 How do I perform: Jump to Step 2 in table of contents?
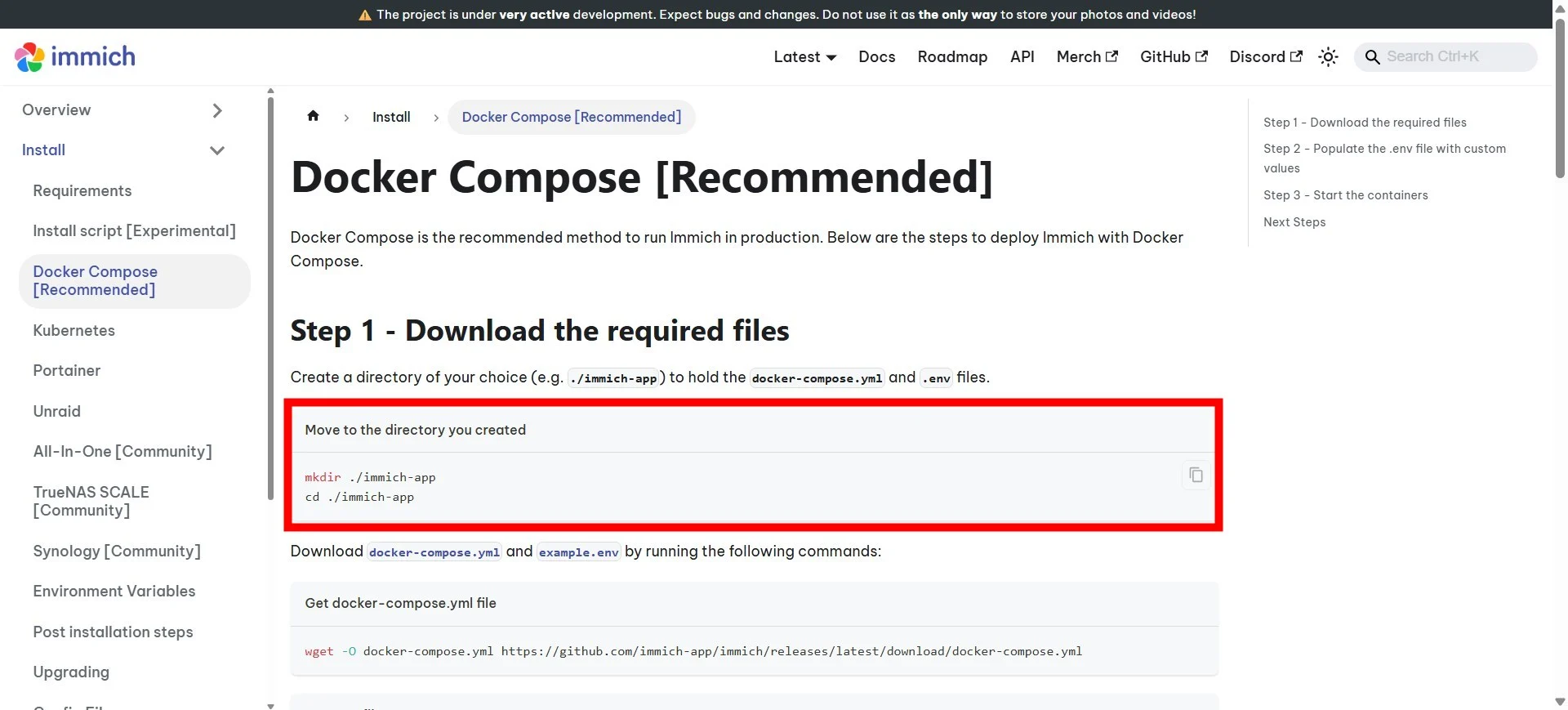point(1385,159)
